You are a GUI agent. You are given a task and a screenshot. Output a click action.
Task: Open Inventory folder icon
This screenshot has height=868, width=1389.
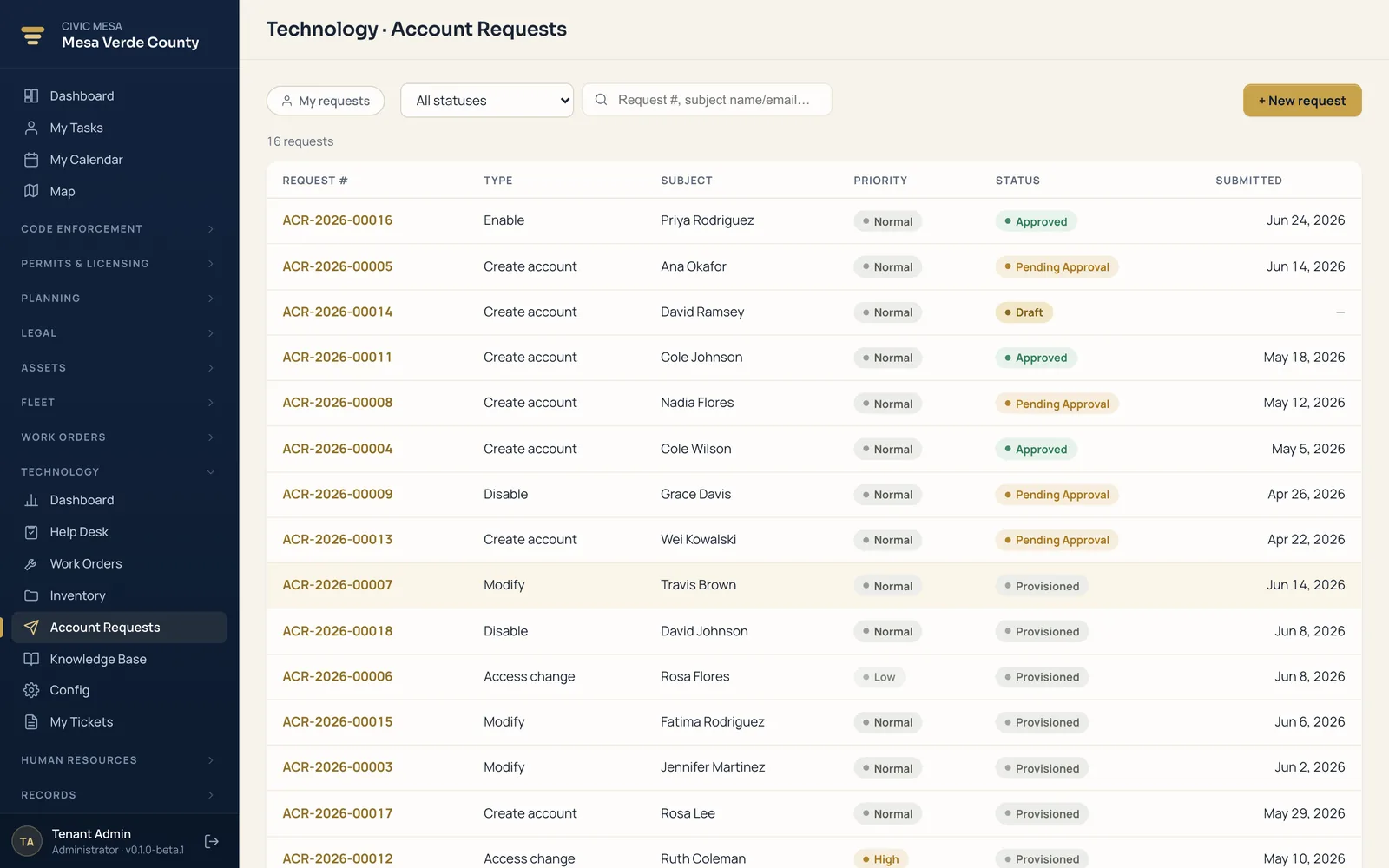[31, 595]
